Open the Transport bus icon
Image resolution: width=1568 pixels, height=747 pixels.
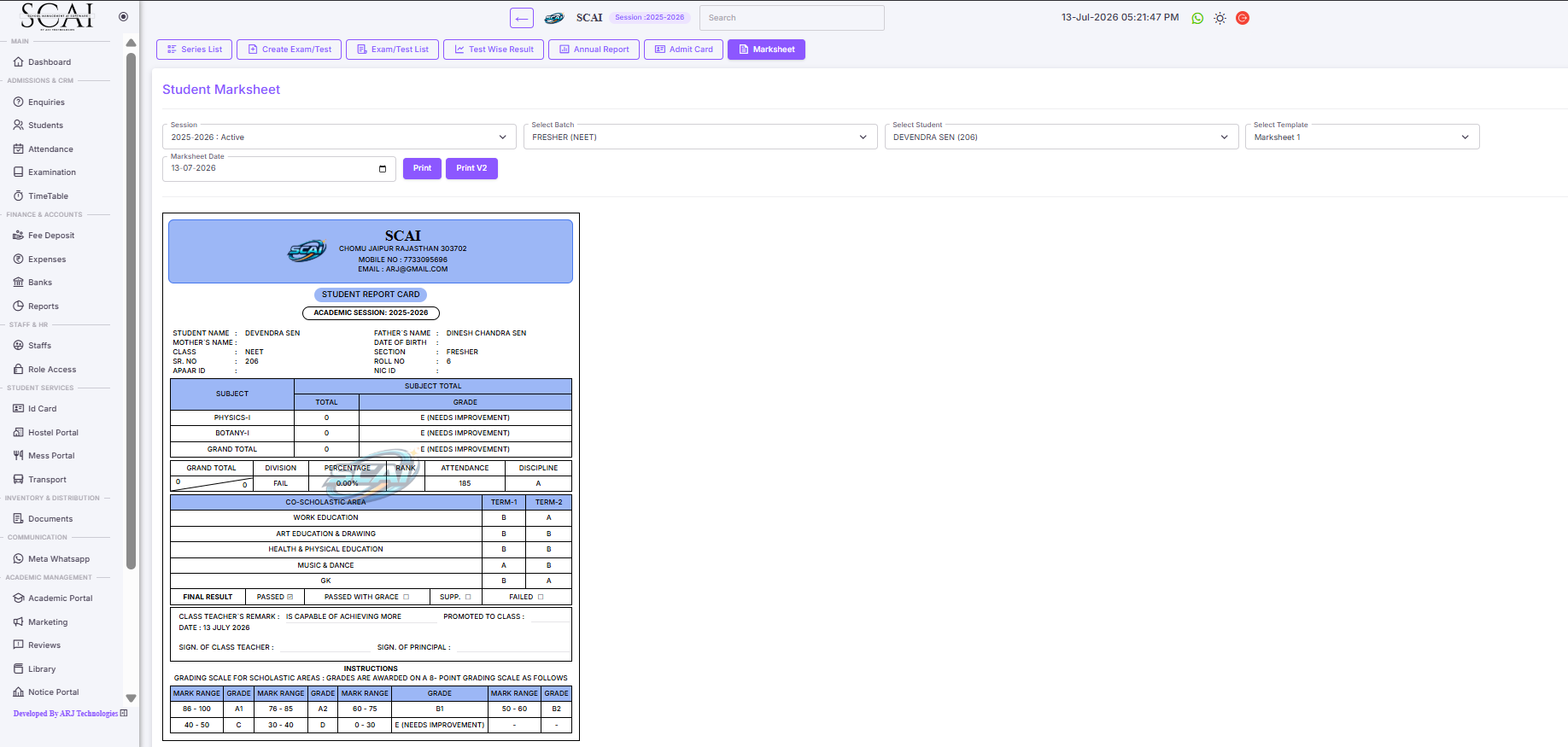point(19,479)
